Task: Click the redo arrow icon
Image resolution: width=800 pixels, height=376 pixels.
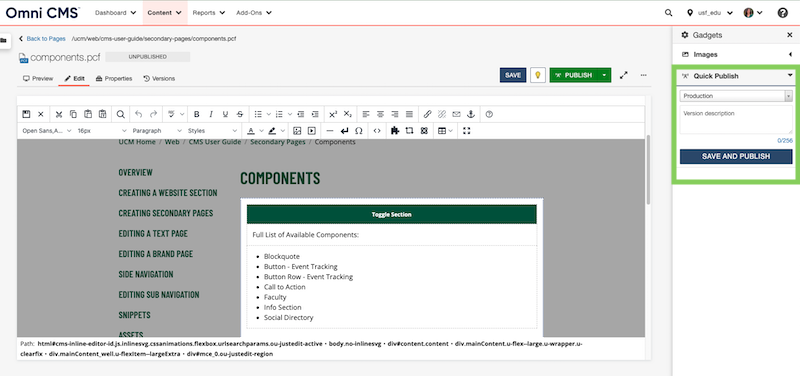Action: (x=153, y=114)
